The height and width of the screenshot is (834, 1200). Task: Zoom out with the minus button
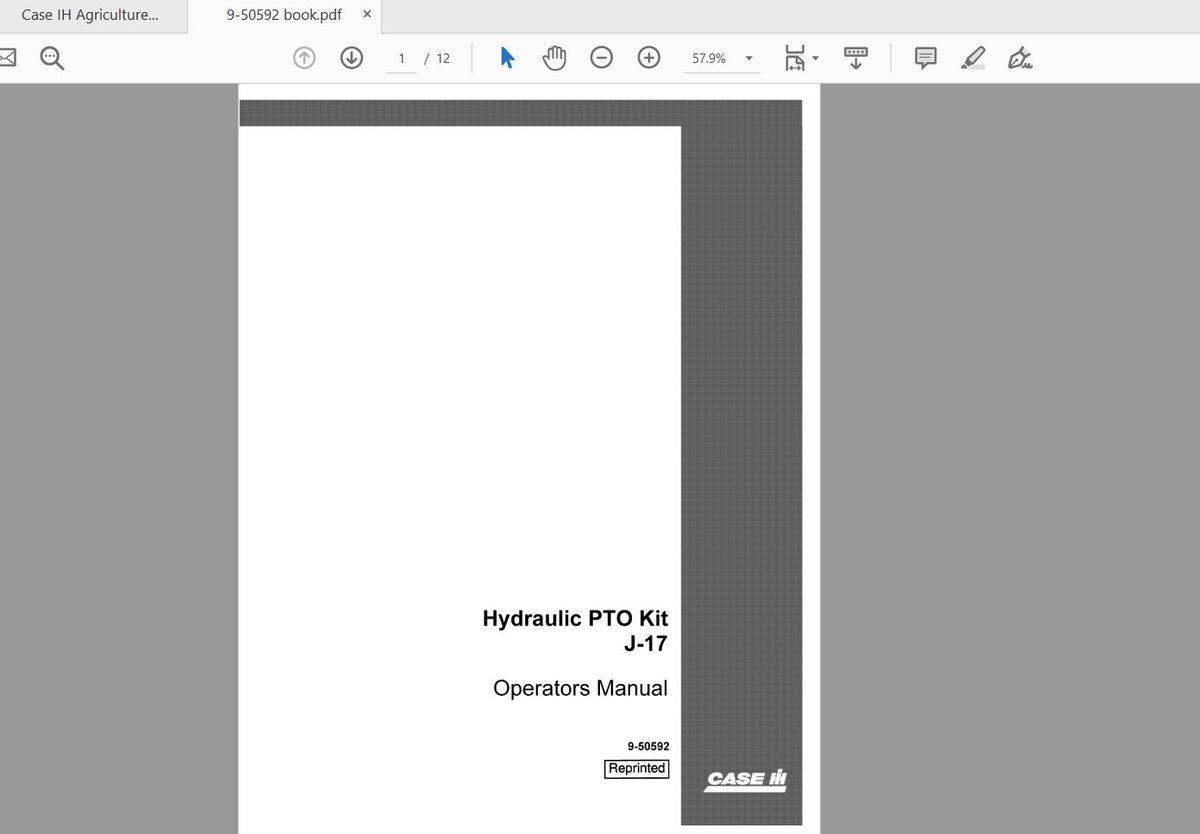(601, 58)
